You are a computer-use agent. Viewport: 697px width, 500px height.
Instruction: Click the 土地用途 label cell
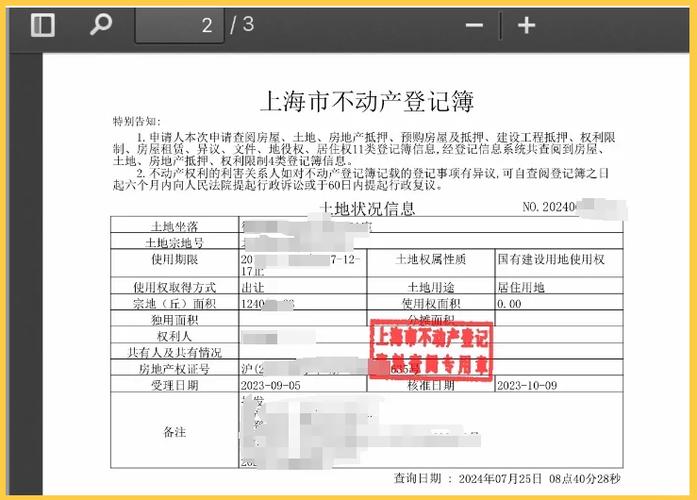(x=431, y=287)
